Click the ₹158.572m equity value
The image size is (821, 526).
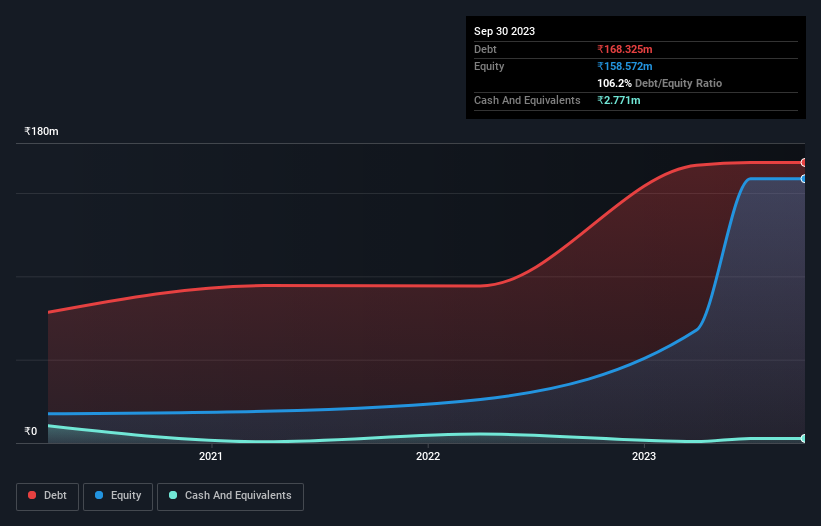[625, 66]
